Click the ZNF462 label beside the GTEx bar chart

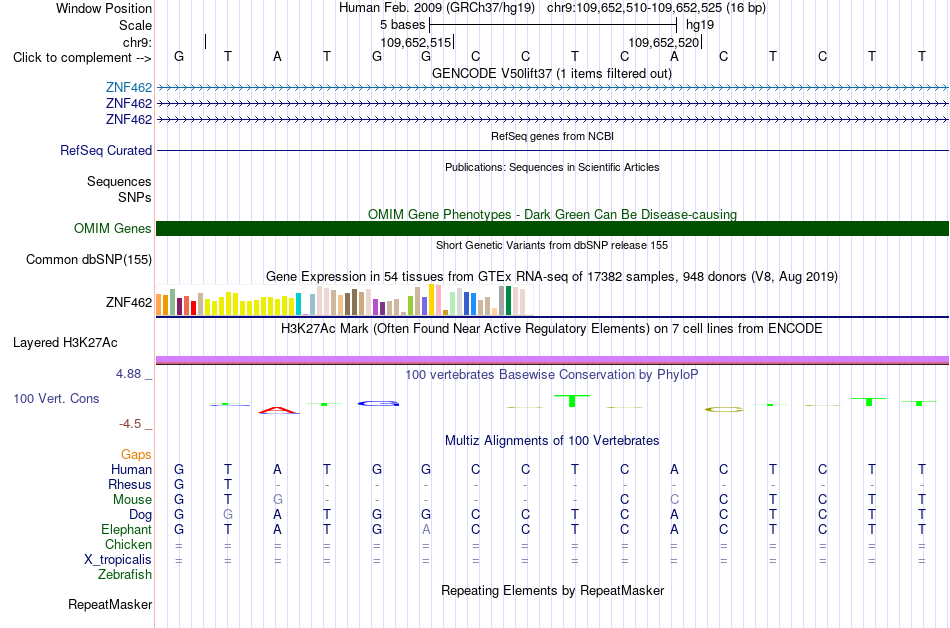click(128, 302)
